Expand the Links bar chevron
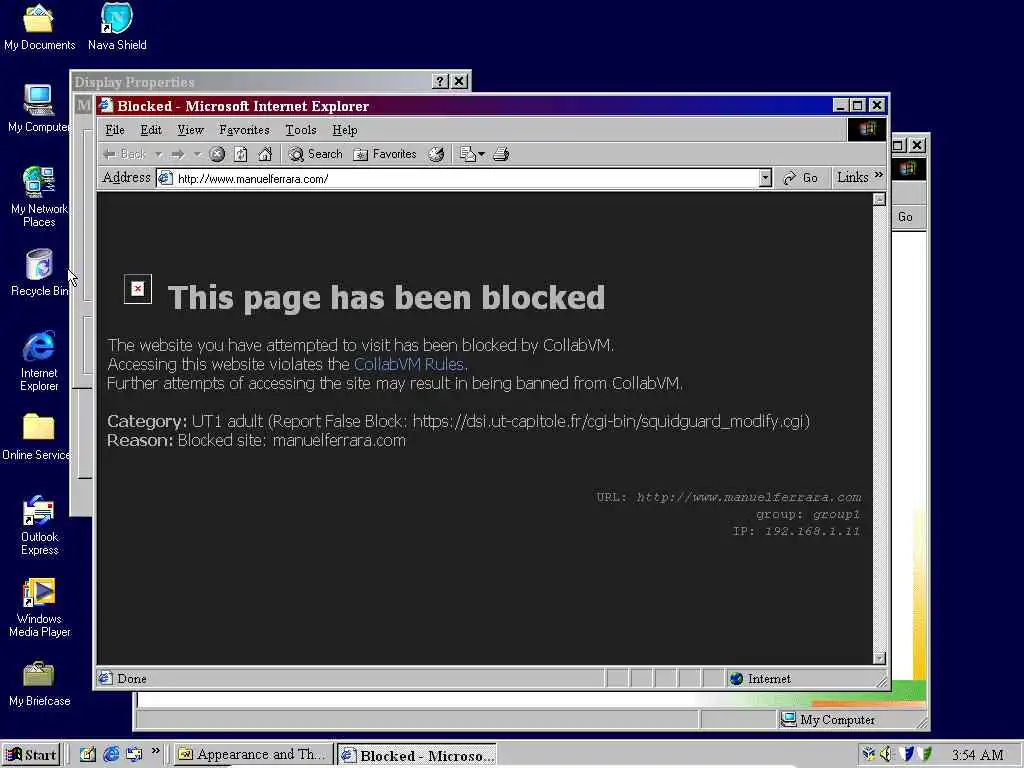The width and height of the screenshot is (1024, 768). coord(878,176)
